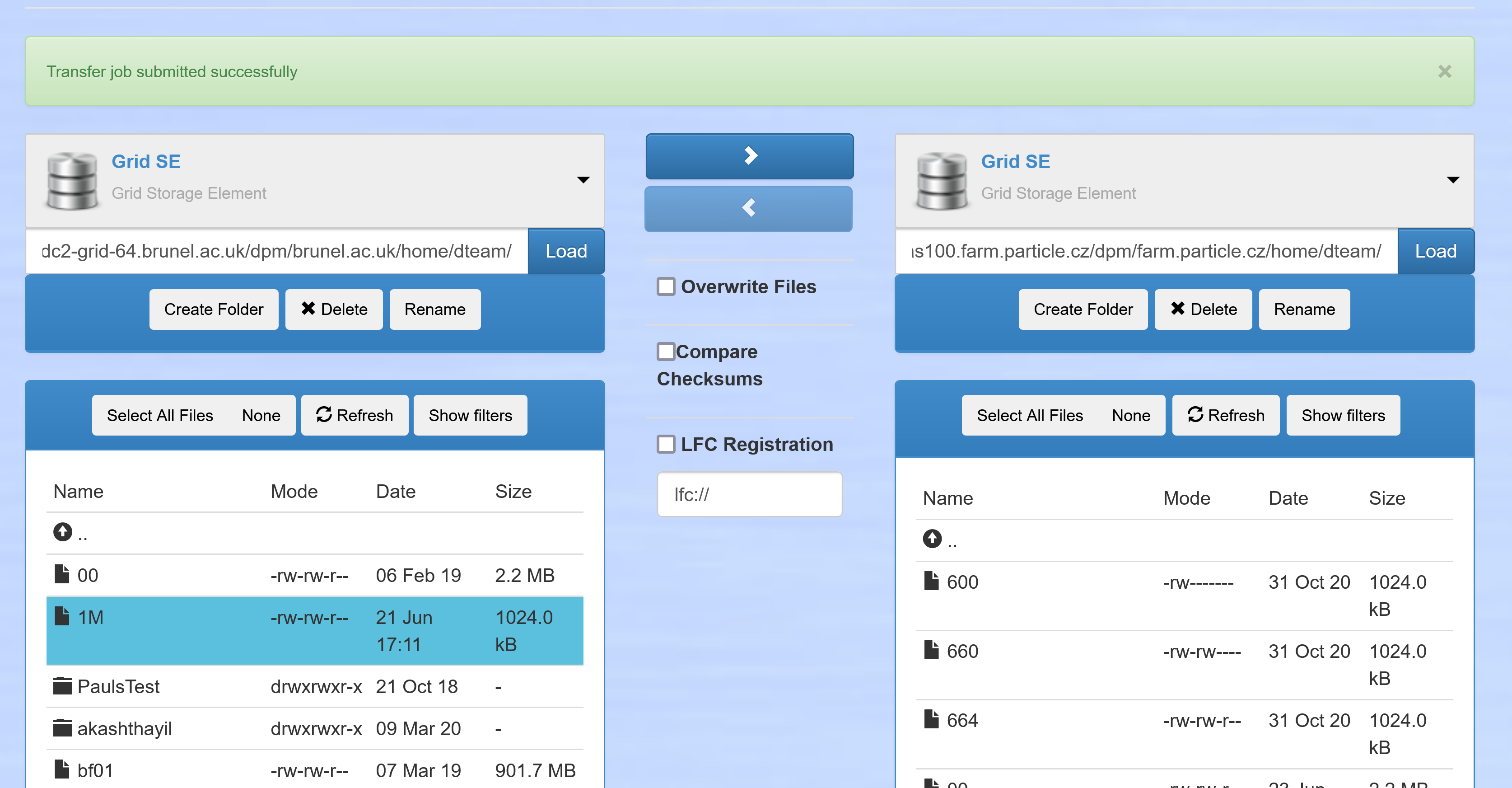Viewport: 1512px width, 788px height.
Task: Show filters in the left panel
Action: click(470, 415)
